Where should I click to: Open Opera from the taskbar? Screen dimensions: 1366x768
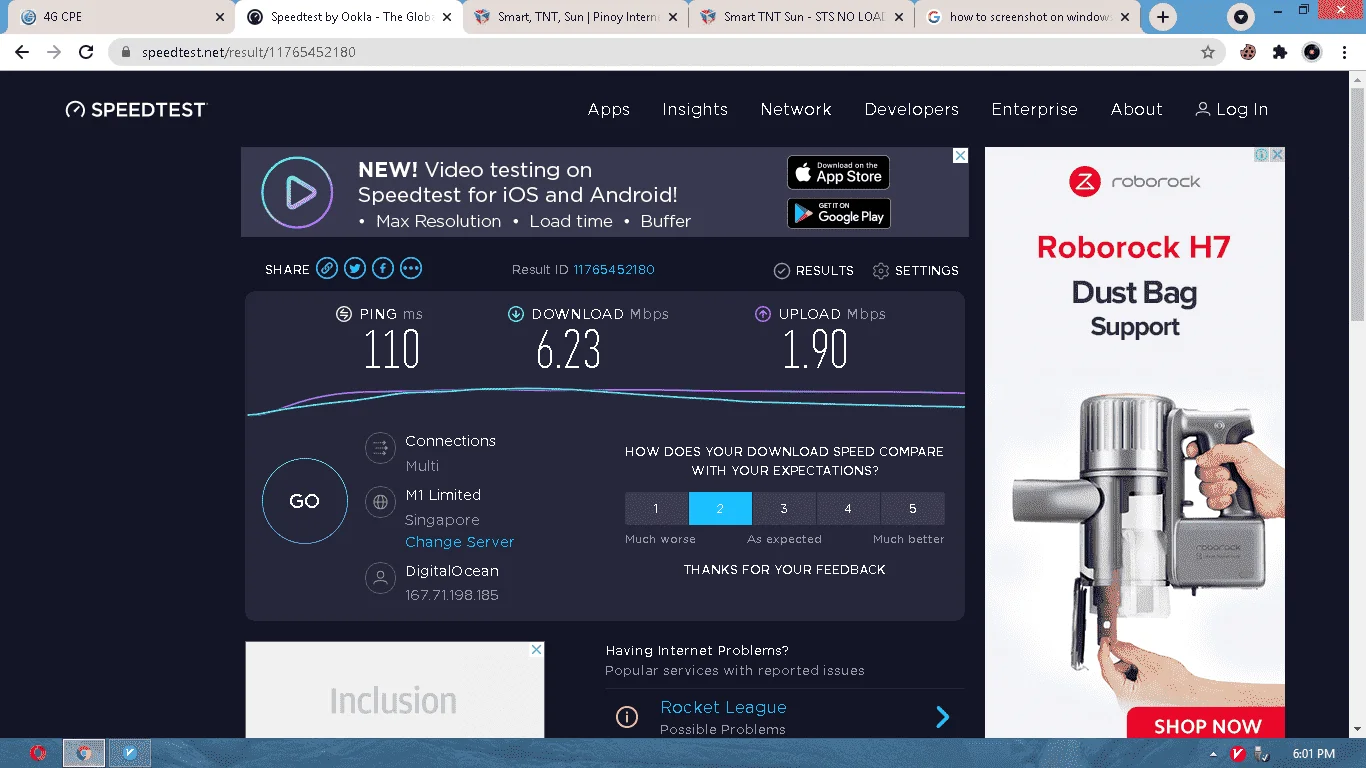pyautogui.click(x=38, y=753)
